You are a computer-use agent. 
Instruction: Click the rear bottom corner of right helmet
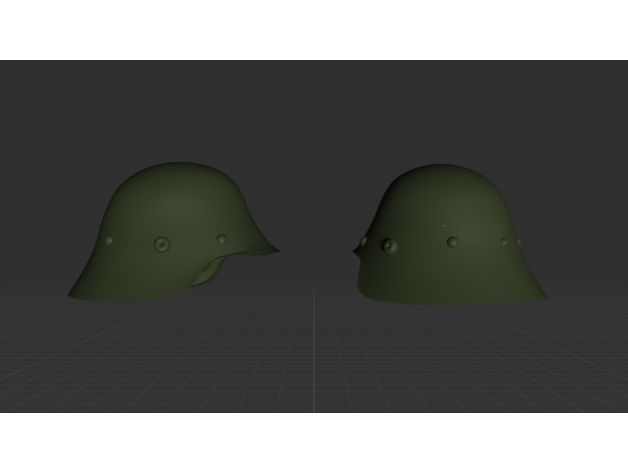(x=543, y=296)
